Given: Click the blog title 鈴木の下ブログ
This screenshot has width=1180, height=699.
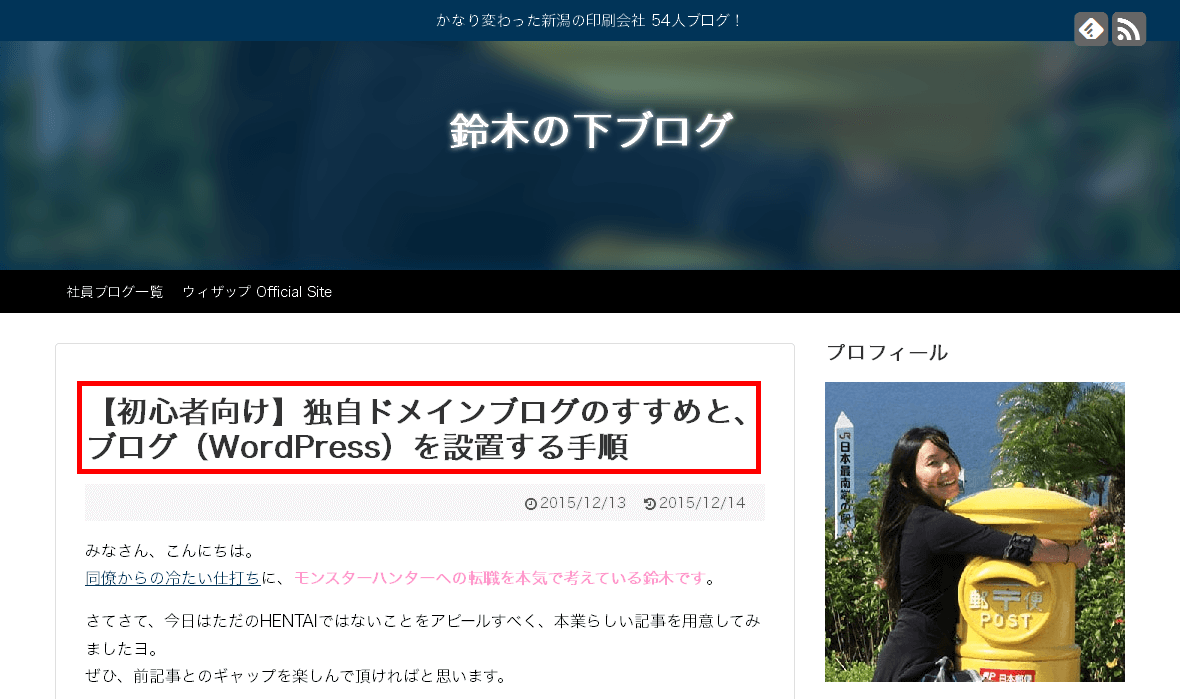Looking at the screenshot, I should tap(590, 128).
